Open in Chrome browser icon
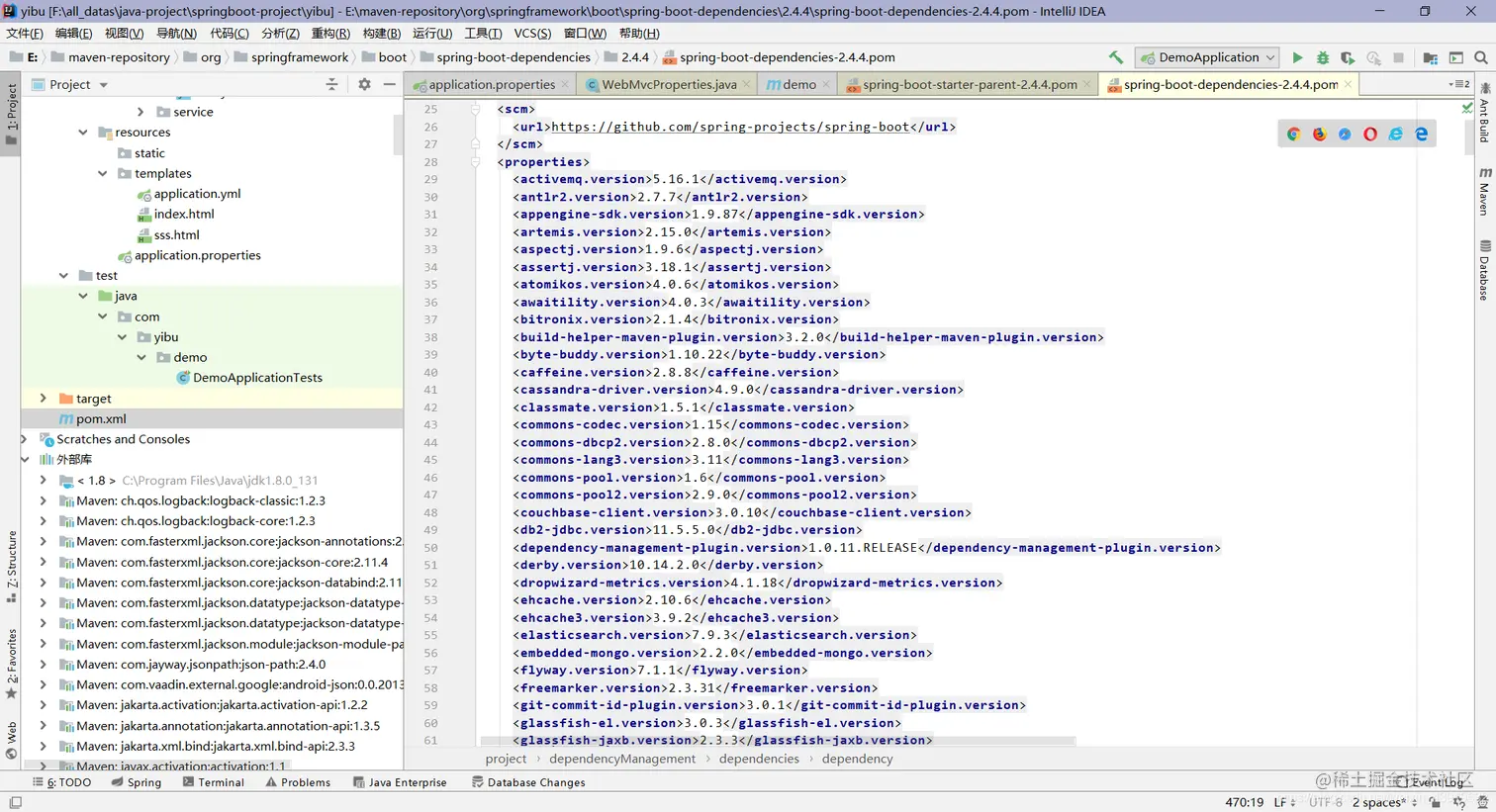This screenshot has width=1496, height=812. (1293, 134)
